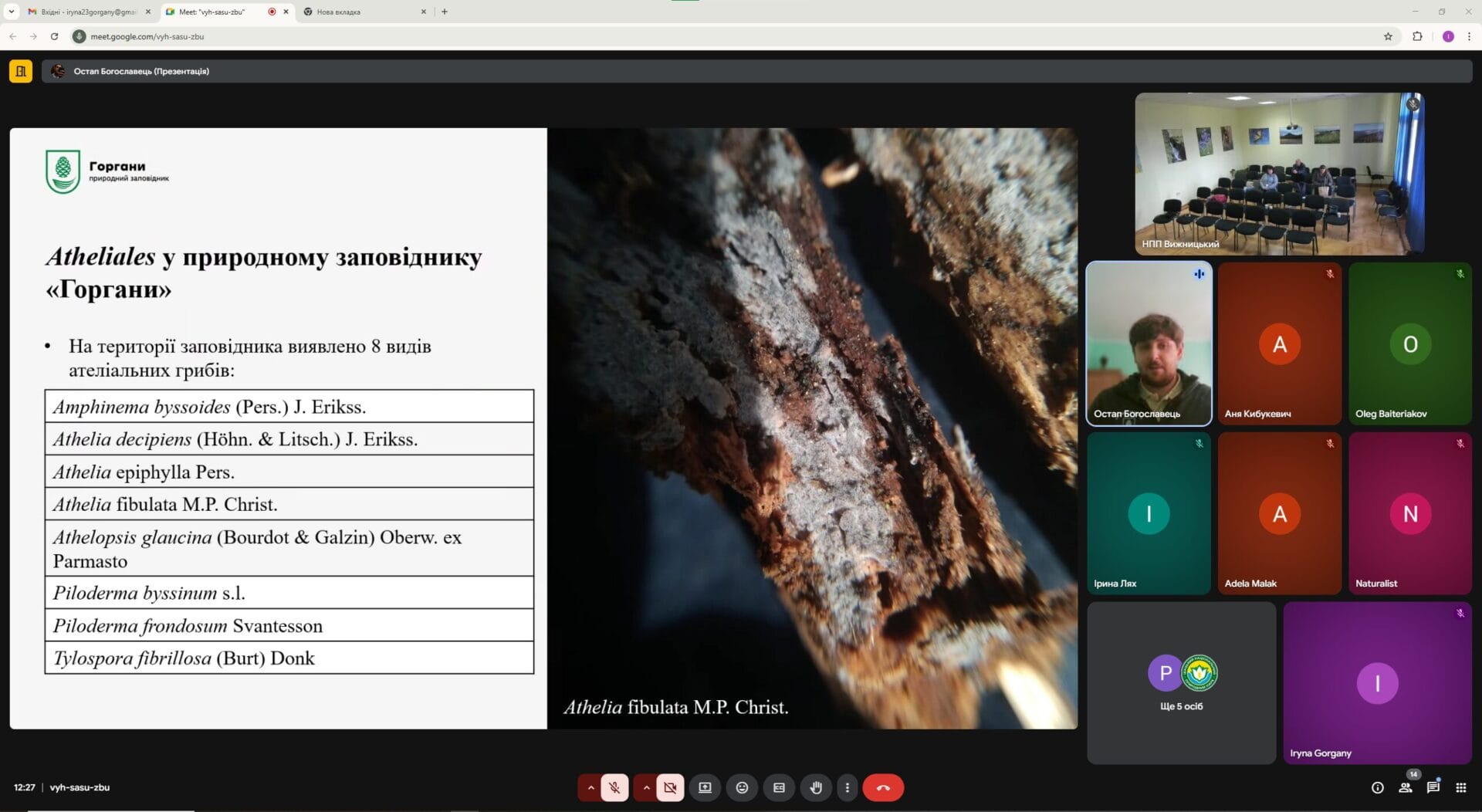The width and height of the screenshot is (1482, 812).
Task: Show the participants list with 14 people
Action: point(1405,787)
